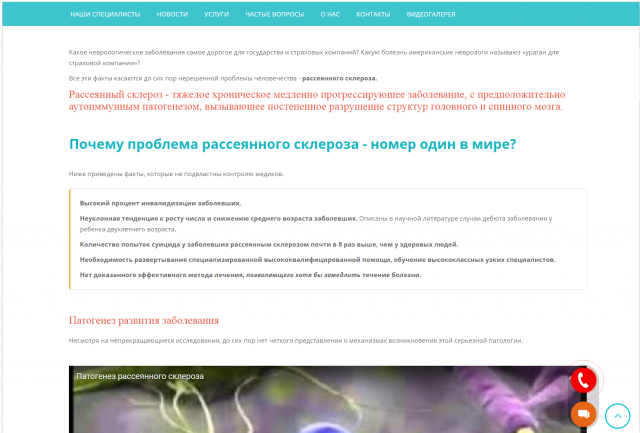This screenshot has width=640, height=433.
Task: Click the line Высокий процент инвалидизации заболевших
Action: tap(160, 203)
